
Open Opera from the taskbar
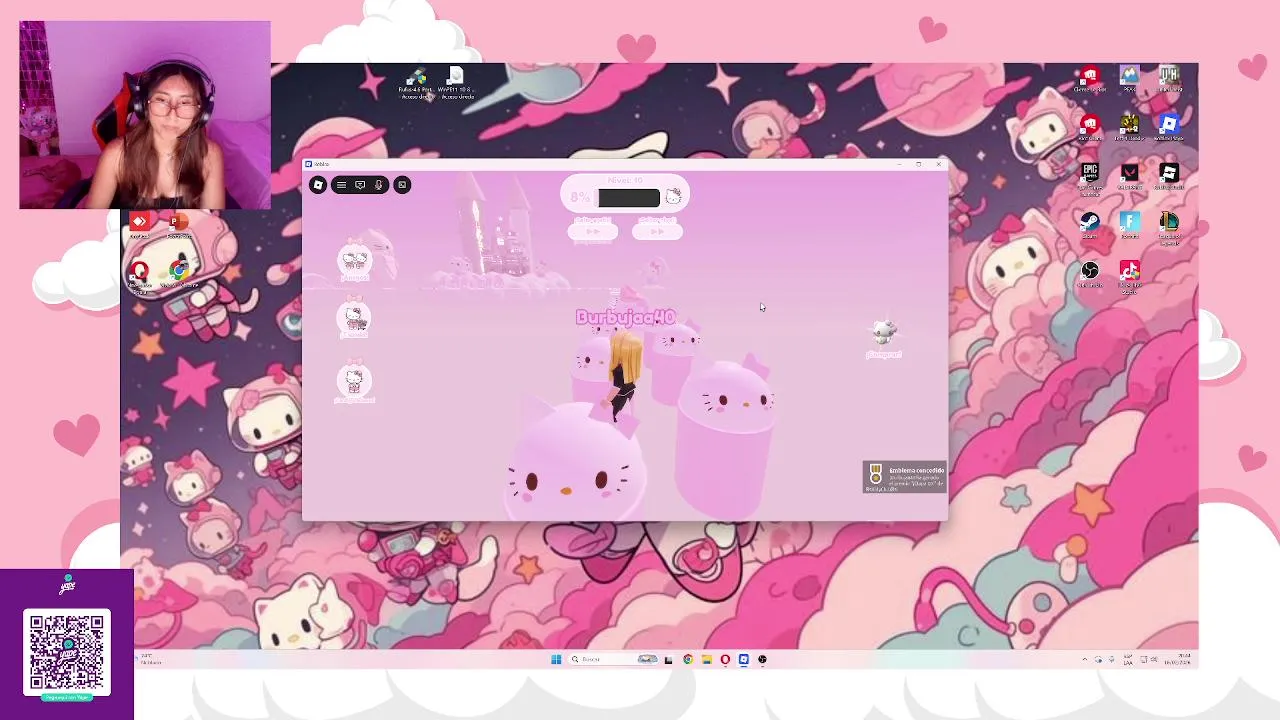(725, 659)
